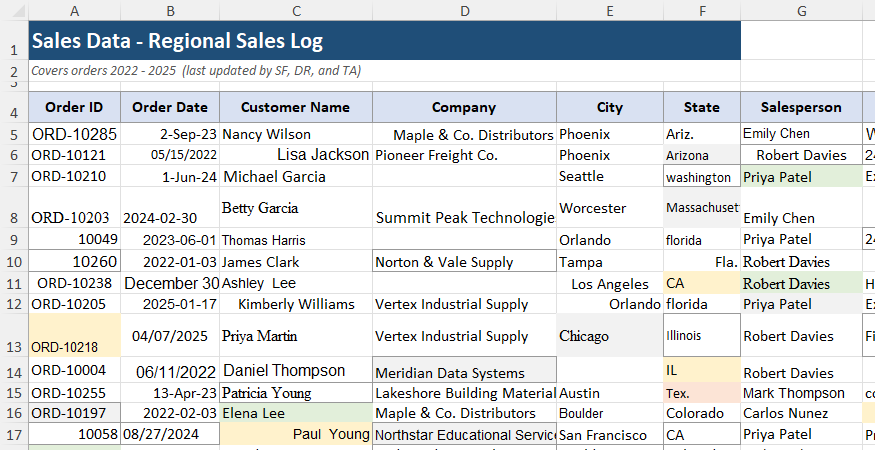Click the Sales Data title cell
The width and height of the screenshot is (875, 450).
pos(384,41)
